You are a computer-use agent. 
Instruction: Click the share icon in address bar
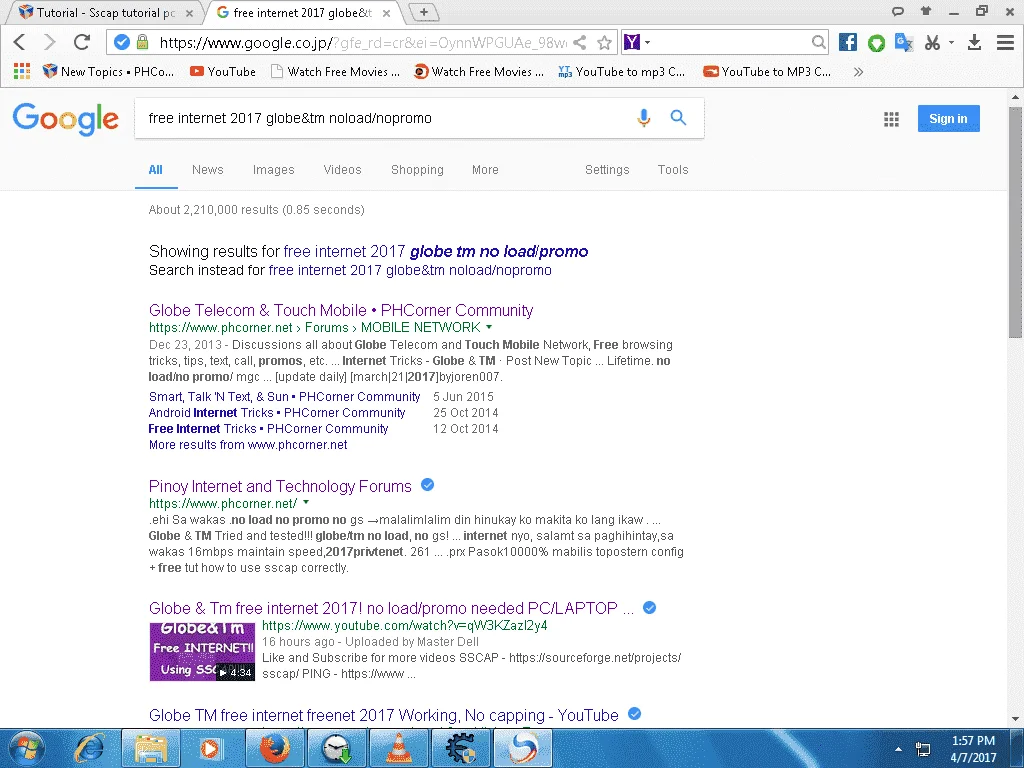(579, 42)
